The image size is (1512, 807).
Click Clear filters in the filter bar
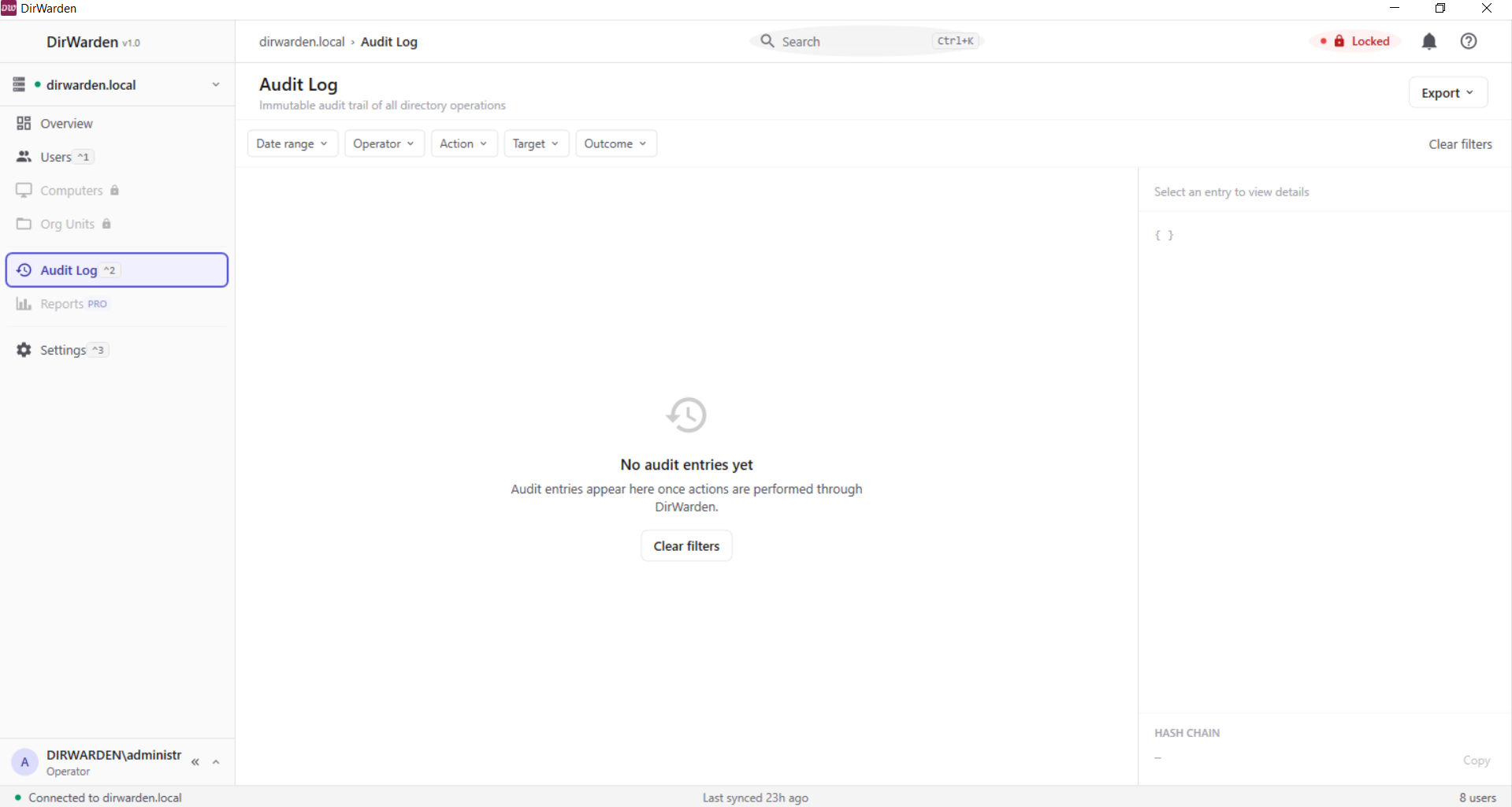click(x=1460, y=144)
